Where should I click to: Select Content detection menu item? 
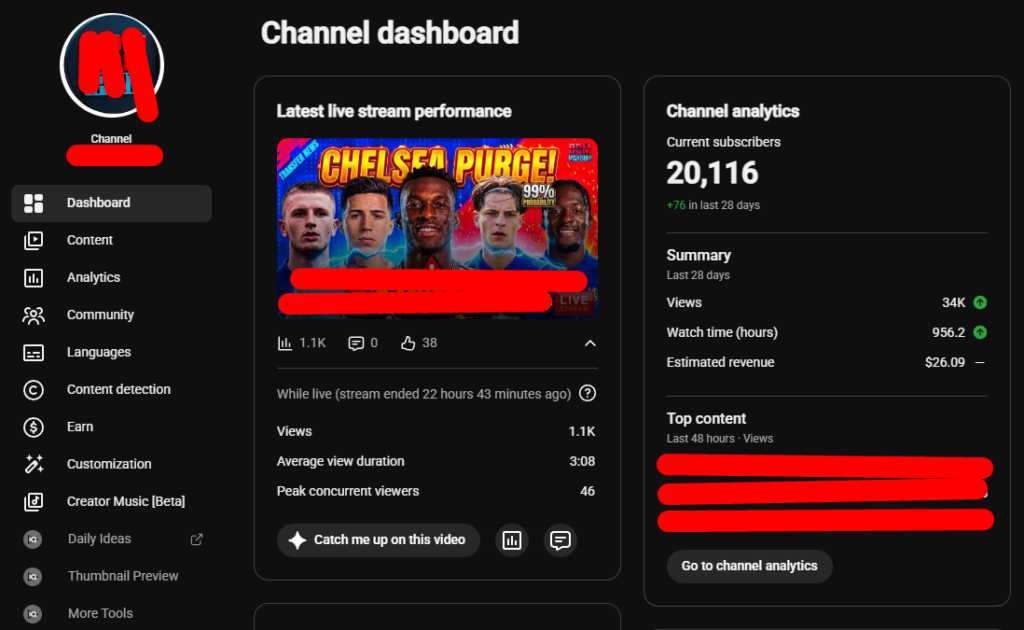[x=112, y=390]
